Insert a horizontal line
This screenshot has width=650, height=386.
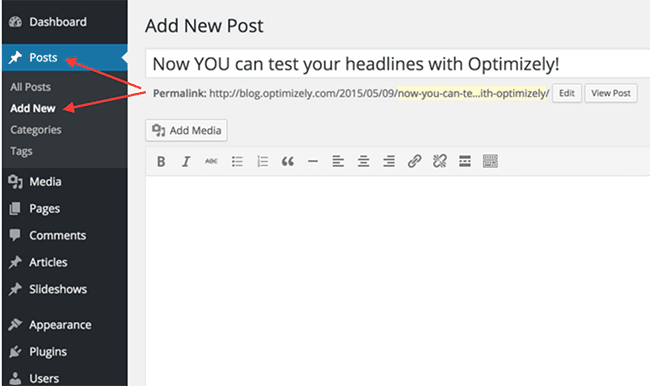pyautogui.click(x=313, y=161)
